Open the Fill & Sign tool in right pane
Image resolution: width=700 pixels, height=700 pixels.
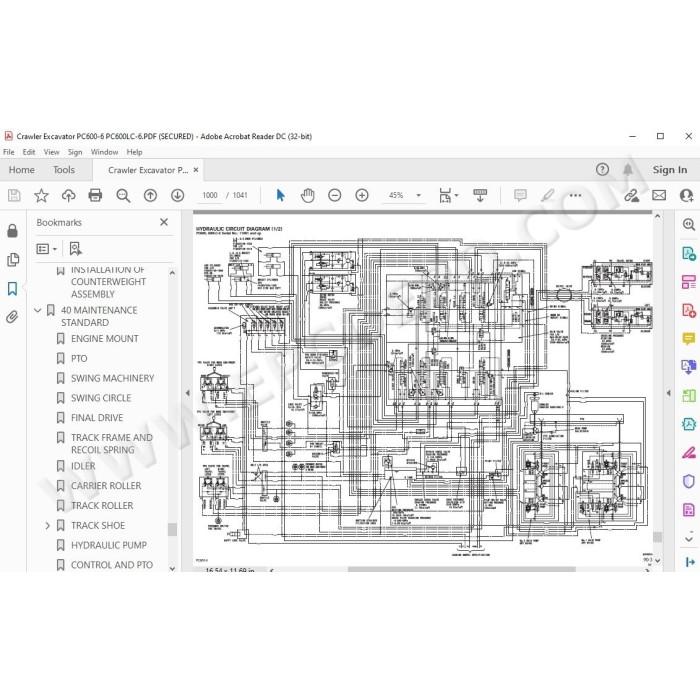[x=689, y=453]
